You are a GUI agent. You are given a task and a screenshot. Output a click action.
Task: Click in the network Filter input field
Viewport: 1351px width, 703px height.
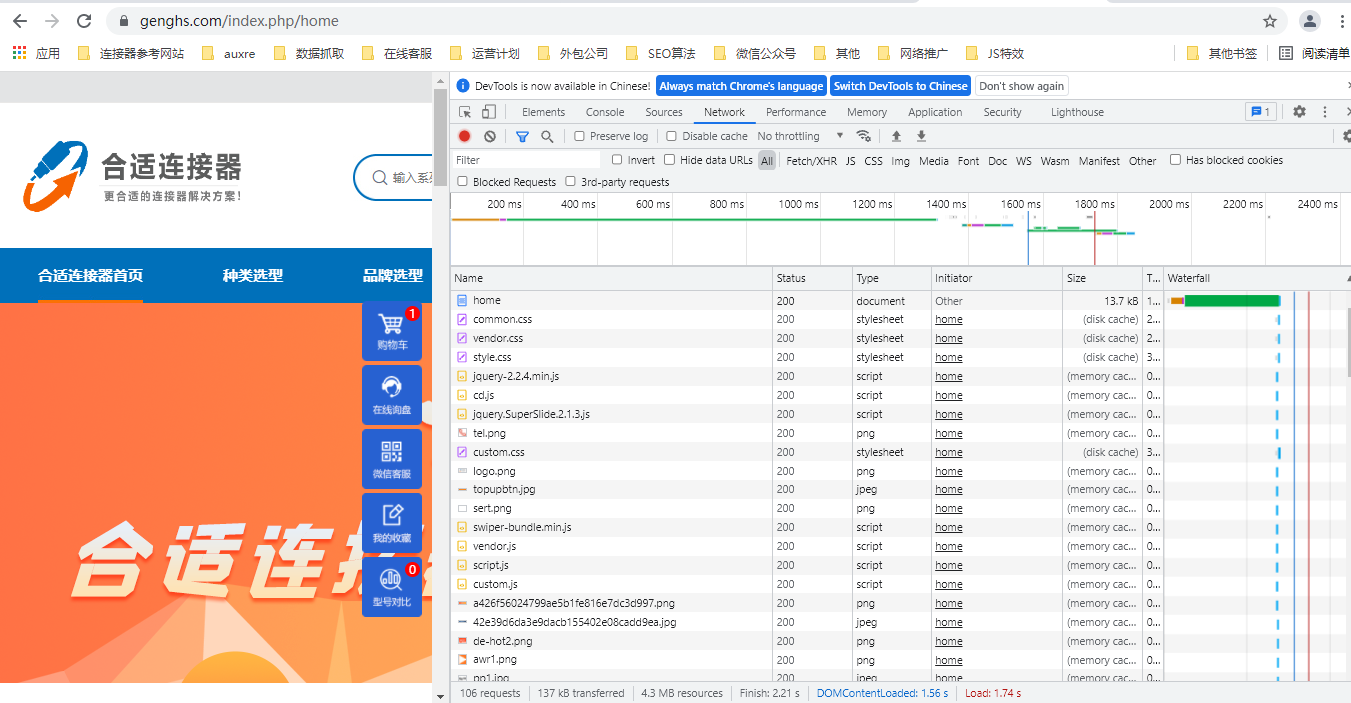[x=526, y=160]
